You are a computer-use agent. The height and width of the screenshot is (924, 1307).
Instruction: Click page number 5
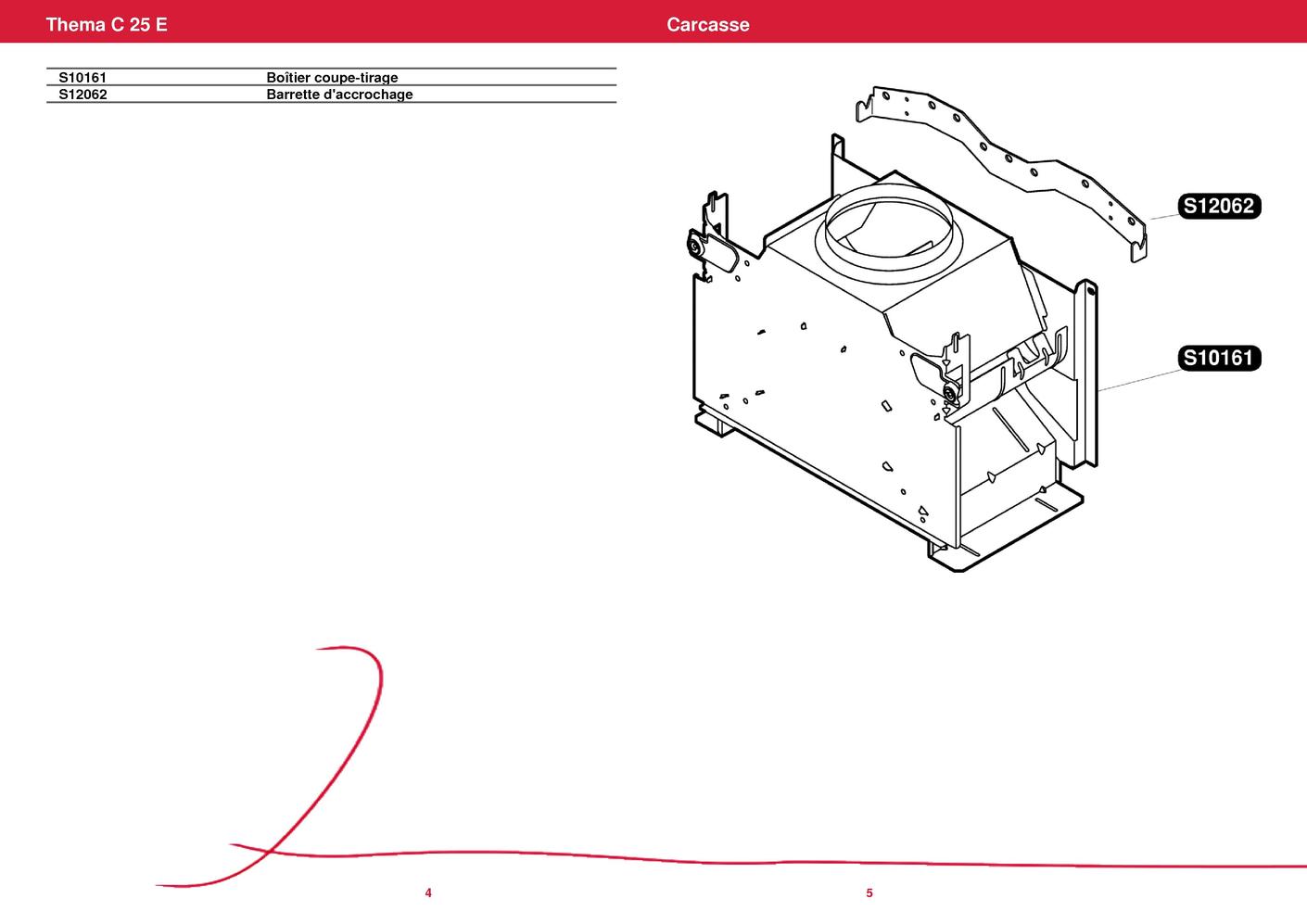tap(869, 893)
